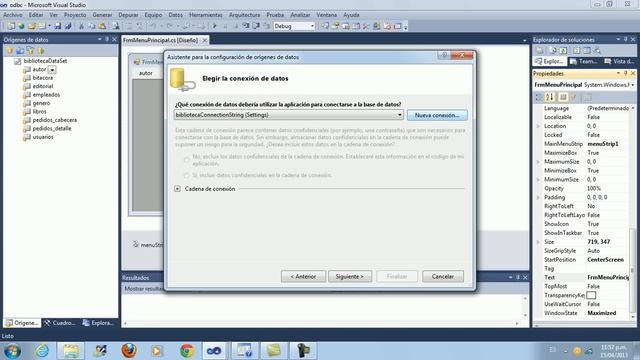Screen dimensions: 640x360
Task: Click the Windows Start orb
Action: pos(13,351)
